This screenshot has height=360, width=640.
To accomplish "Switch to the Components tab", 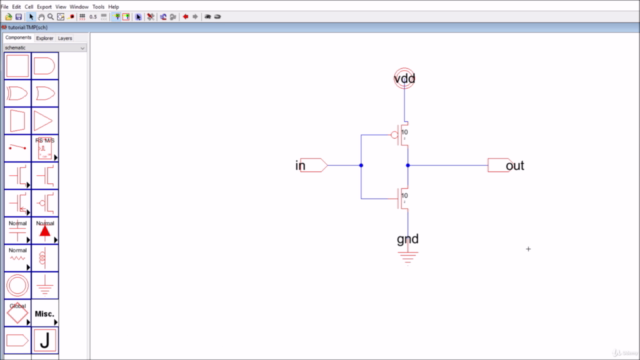I will pyautogui.click(x=18, y=38).
